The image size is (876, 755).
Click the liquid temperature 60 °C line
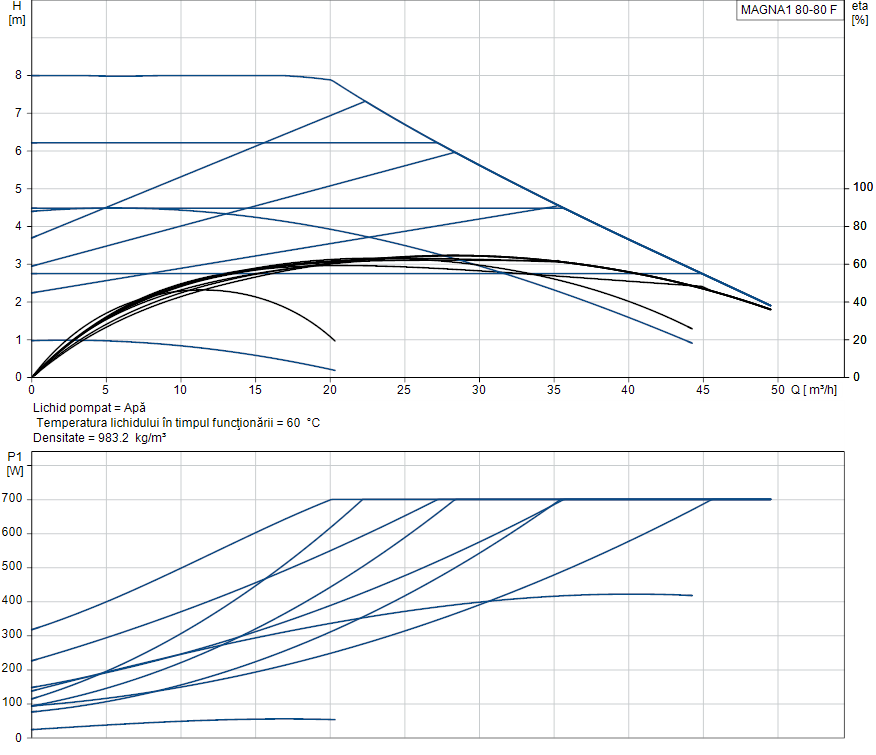(178, 423)
